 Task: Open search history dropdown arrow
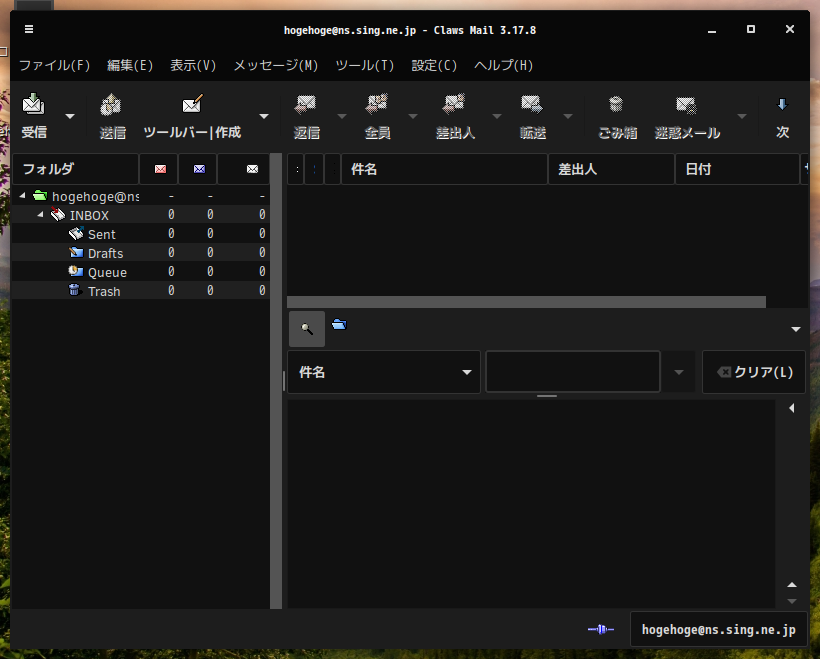pyautogui.click(x=679, y=372)
